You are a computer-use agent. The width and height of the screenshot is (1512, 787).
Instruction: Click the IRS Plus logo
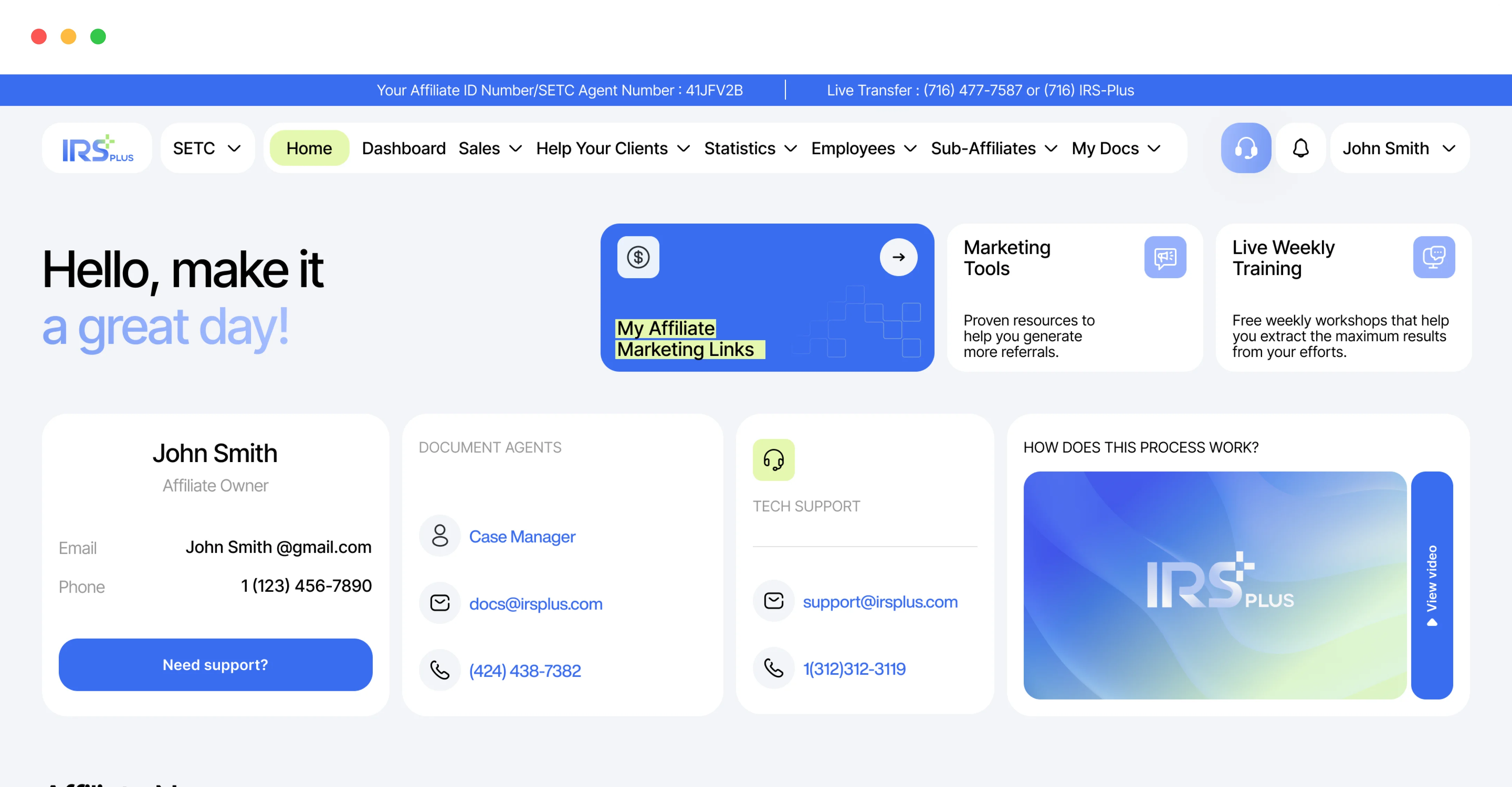97,148
